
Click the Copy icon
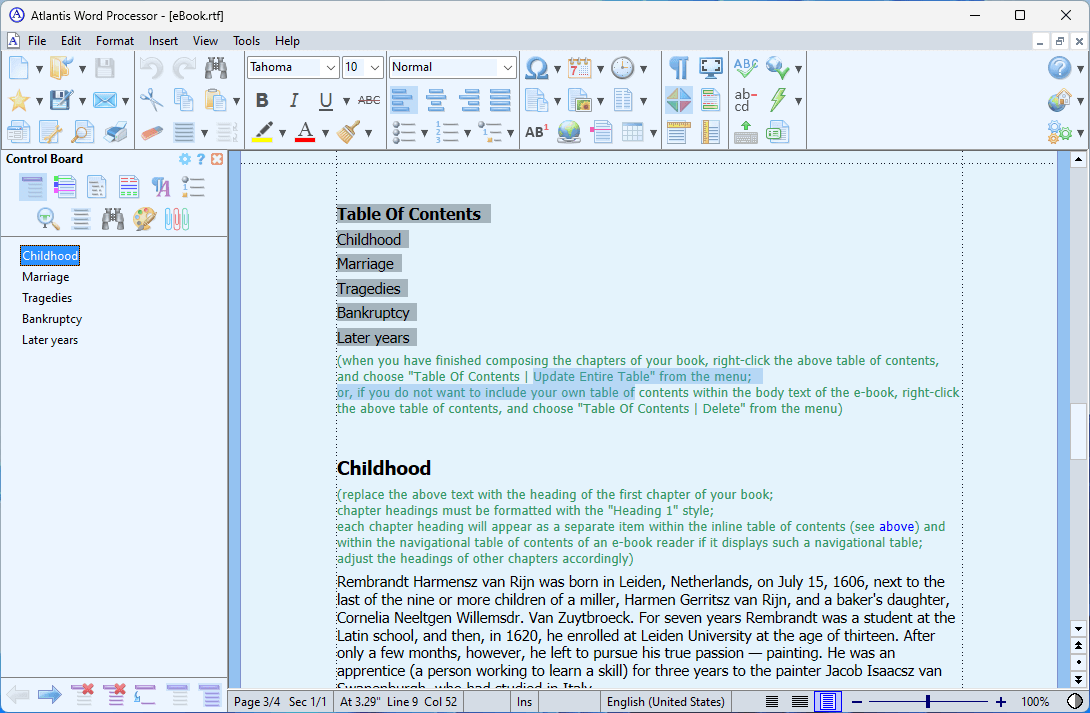[184, 100]
